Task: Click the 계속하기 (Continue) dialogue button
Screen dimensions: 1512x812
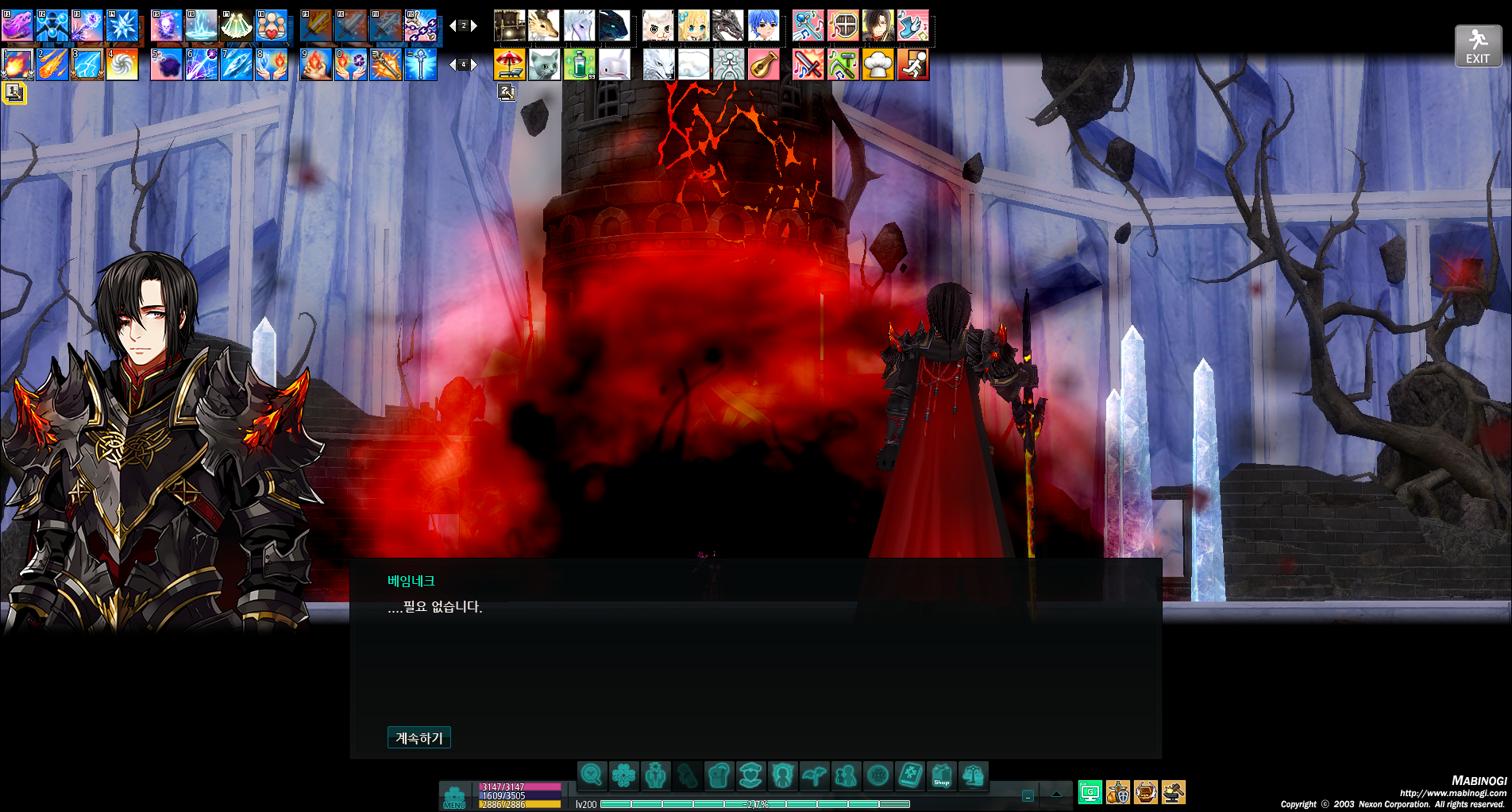Action: coord(418,738)
